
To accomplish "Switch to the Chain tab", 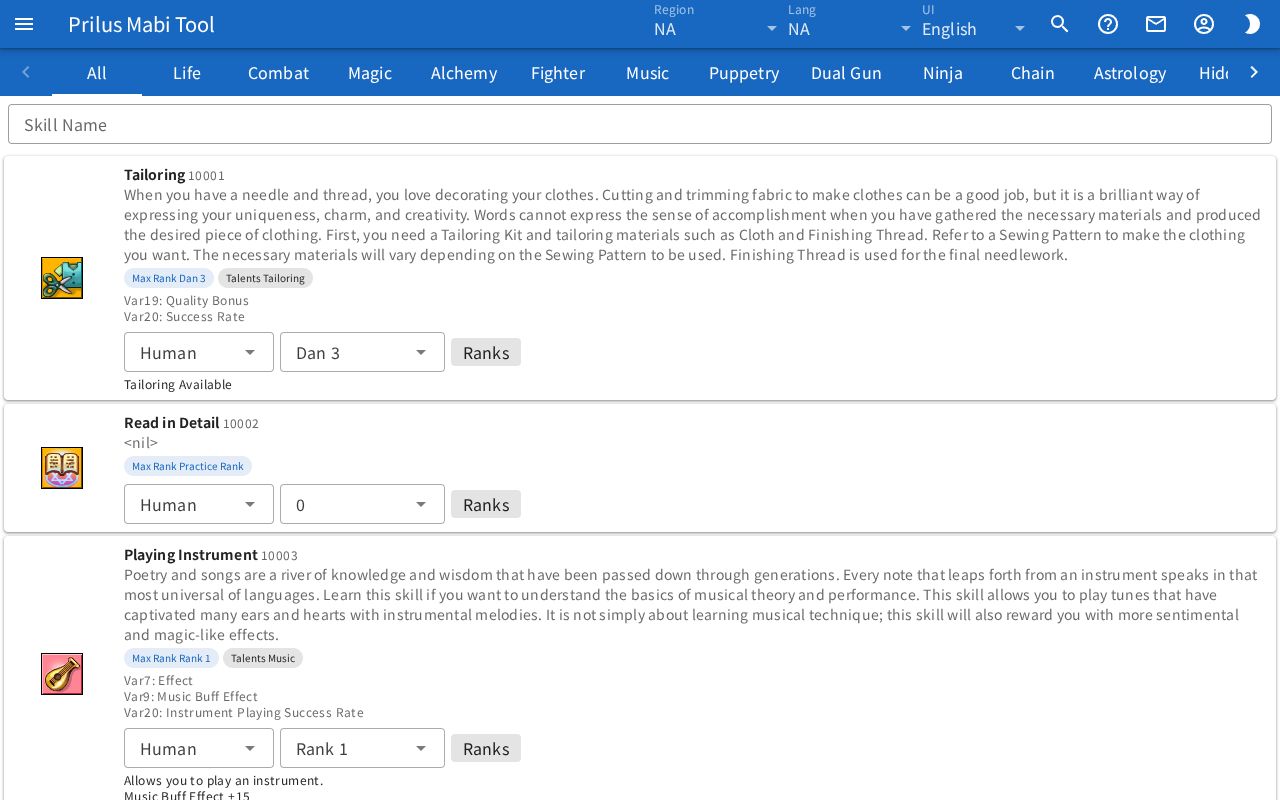I will point(1033,72).
